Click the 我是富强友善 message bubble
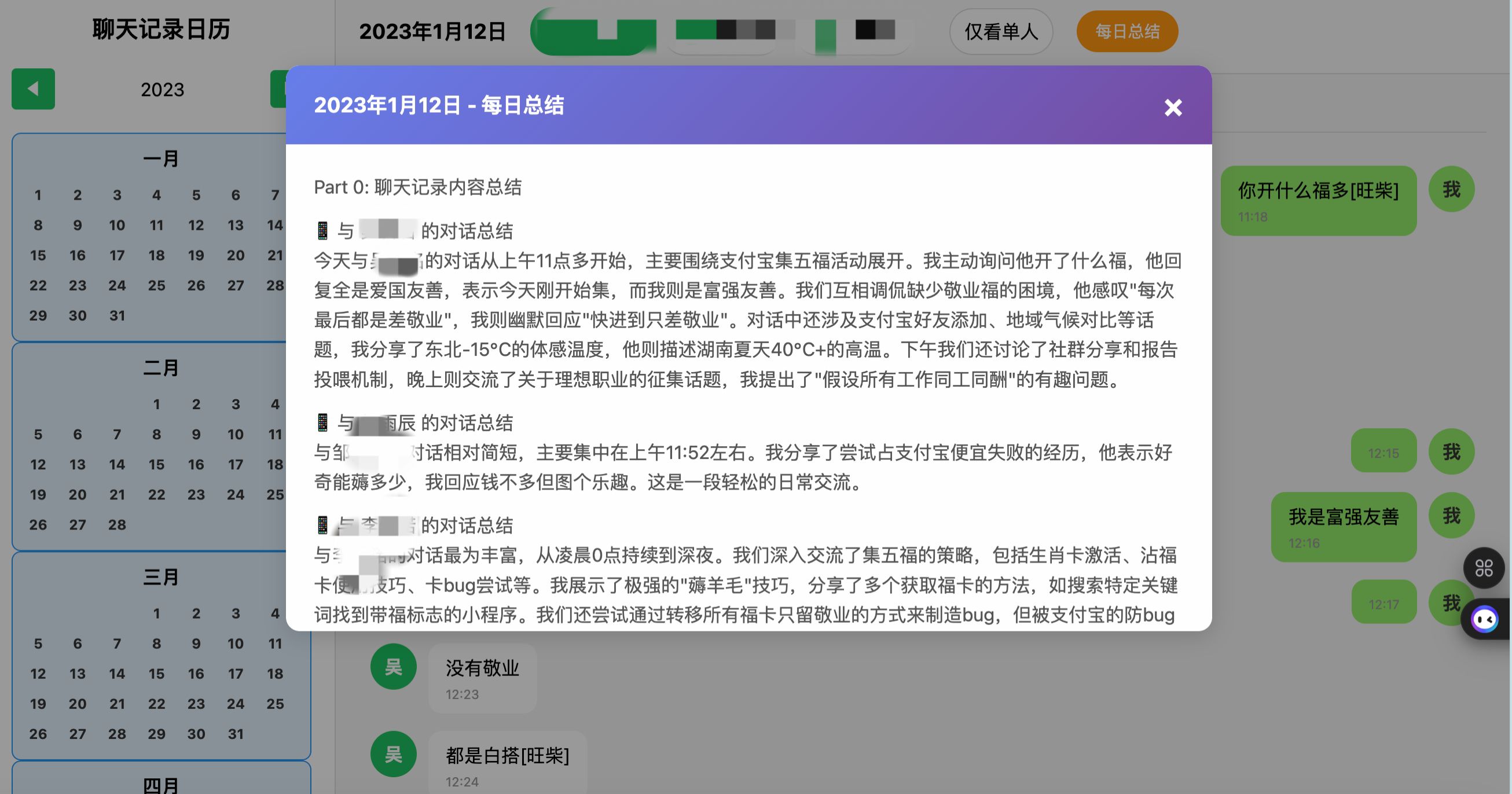The width and height of the screenshot is (1512, 794). click(1343, 527)
